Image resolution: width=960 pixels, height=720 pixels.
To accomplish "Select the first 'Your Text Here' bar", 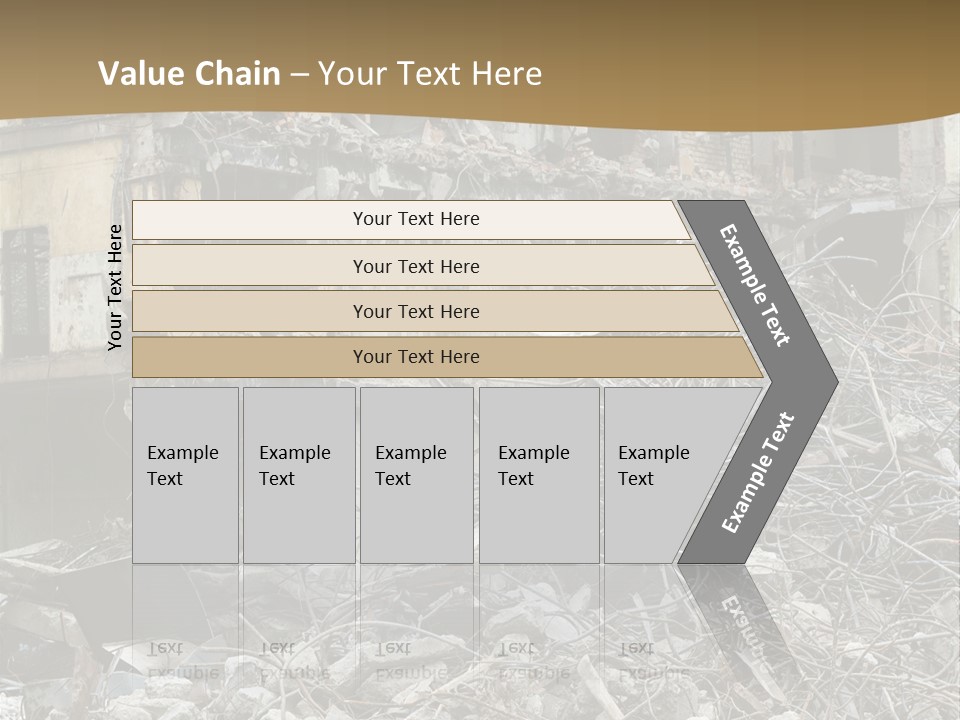I will 416,219.
